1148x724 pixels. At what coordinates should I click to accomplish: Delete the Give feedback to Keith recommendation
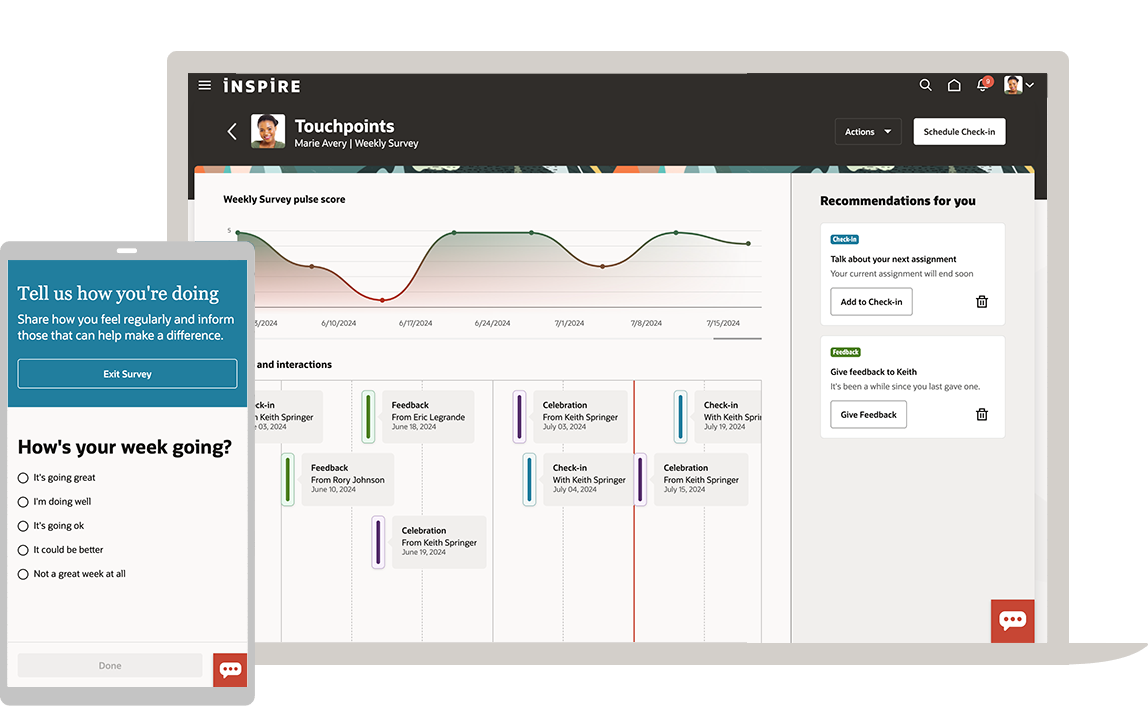pos(981,415)
